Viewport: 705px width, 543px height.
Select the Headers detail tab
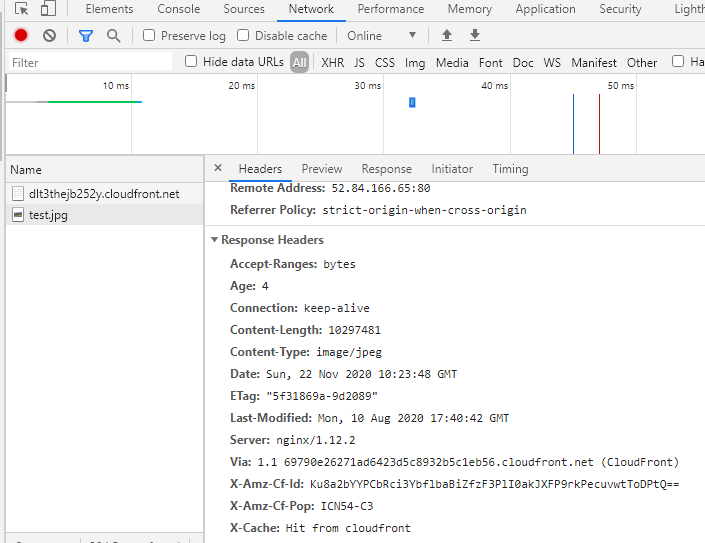click(x=260, y=169)
